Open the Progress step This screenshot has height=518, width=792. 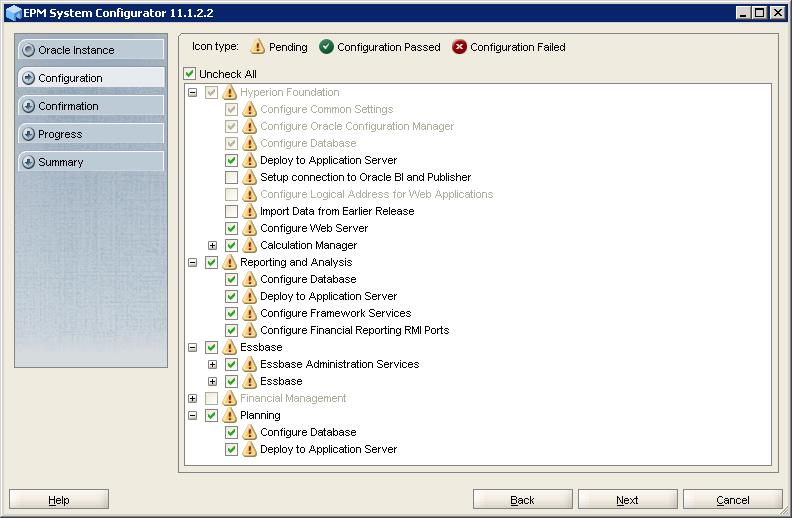point(91,134)
